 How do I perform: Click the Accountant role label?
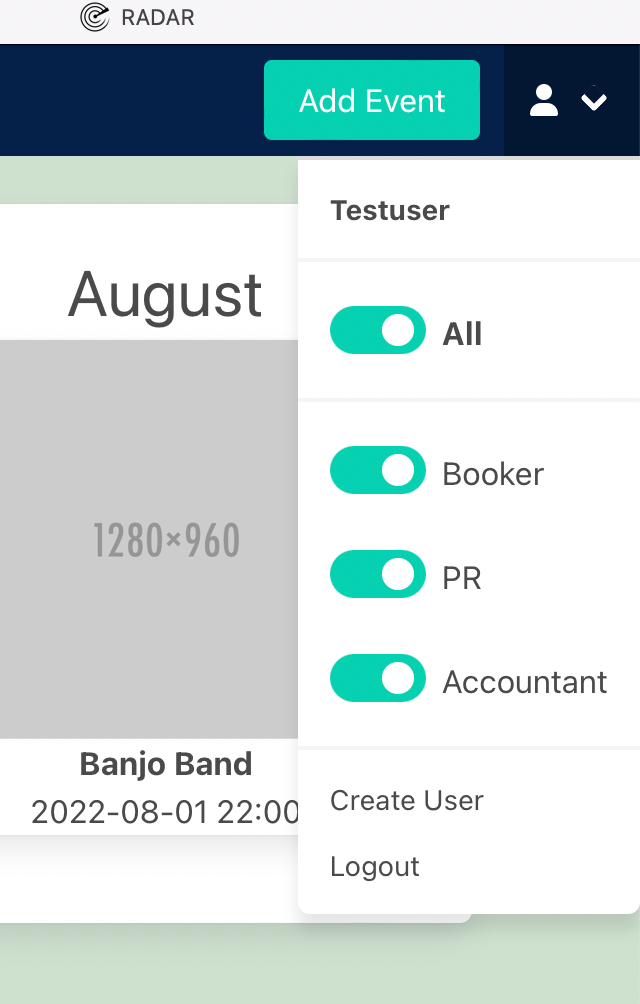(524, 682)
